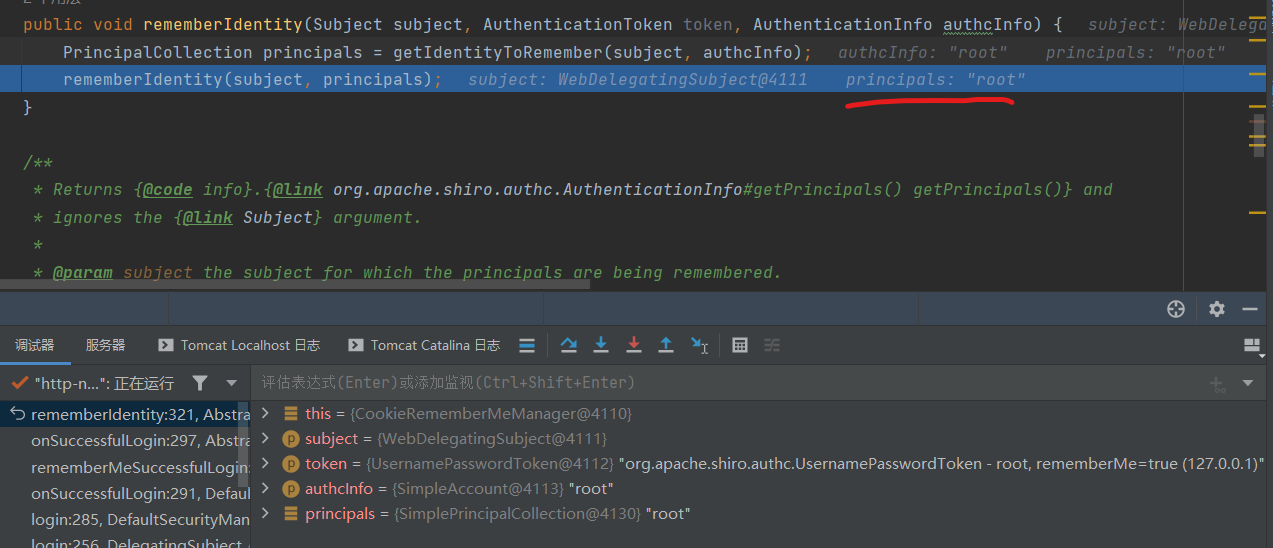Switch to the 服务器 tab
Viewport: 1273px width, 548px height.
pos(105,345)
